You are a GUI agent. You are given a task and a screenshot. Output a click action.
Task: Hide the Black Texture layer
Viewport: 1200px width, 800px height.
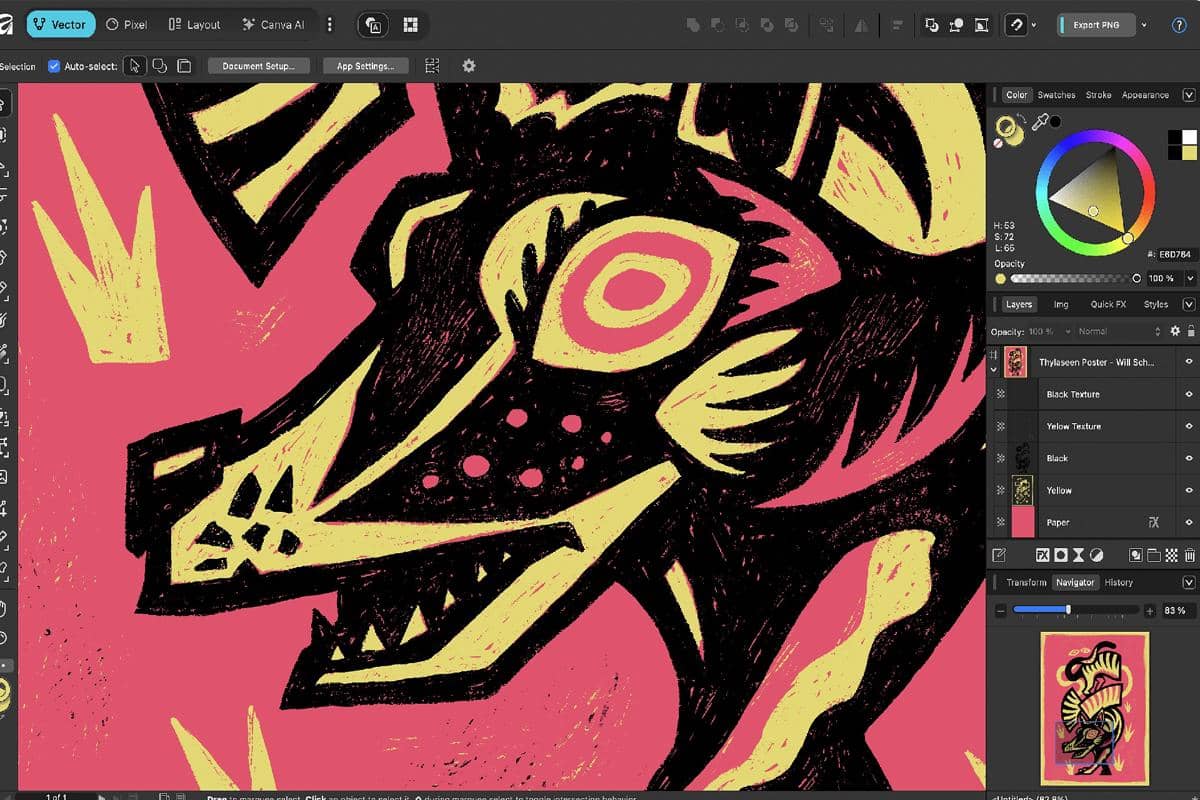1189,394
